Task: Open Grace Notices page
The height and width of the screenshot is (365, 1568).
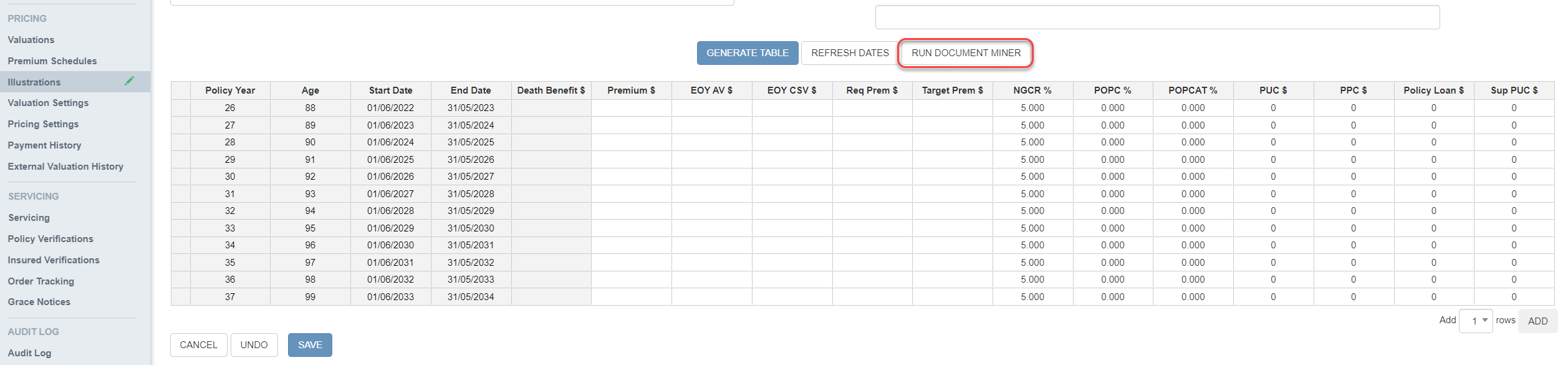Action: (39, 302)
